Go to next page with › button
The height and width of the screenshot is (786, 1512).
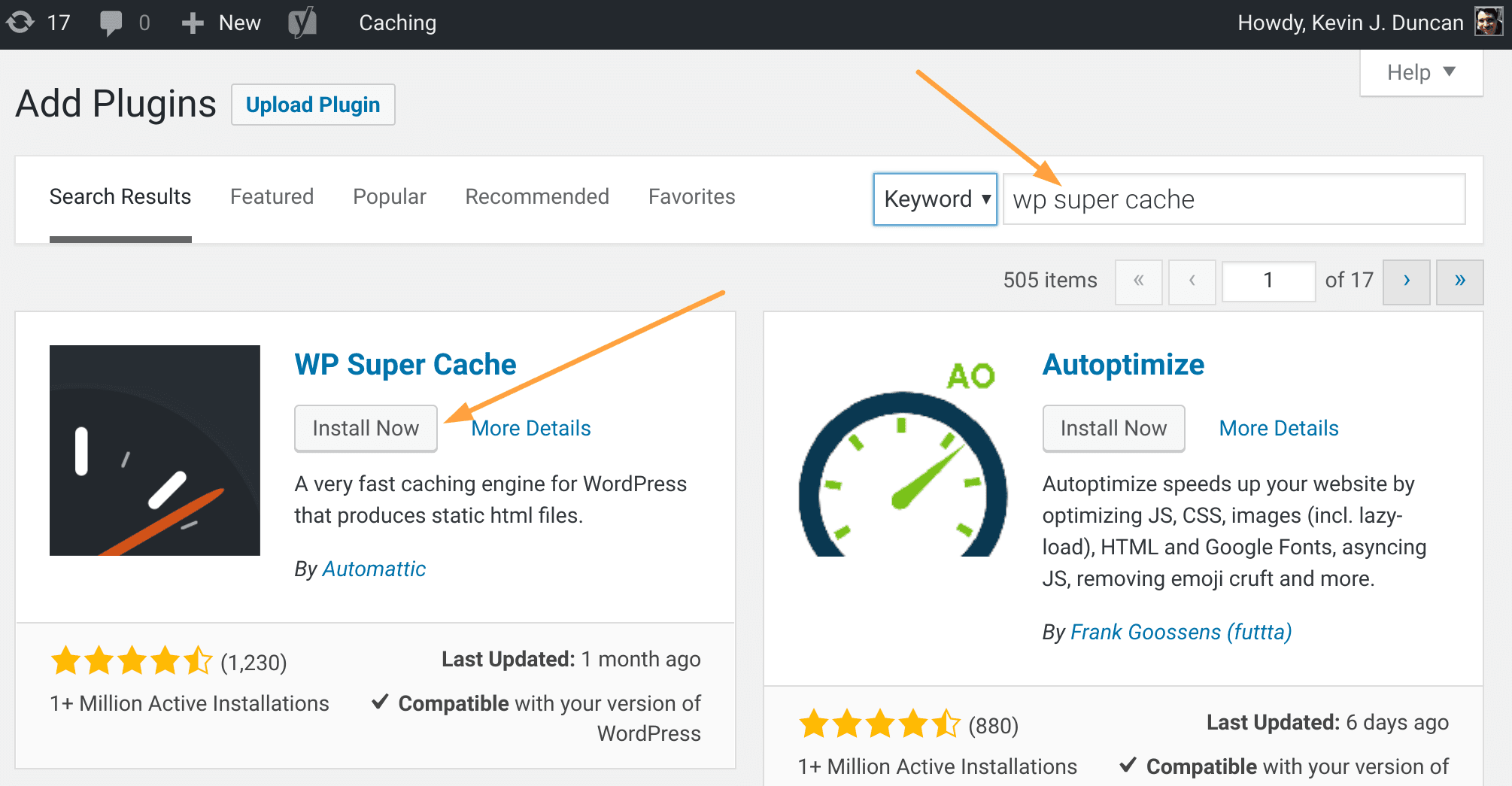tap(1407, 281)
